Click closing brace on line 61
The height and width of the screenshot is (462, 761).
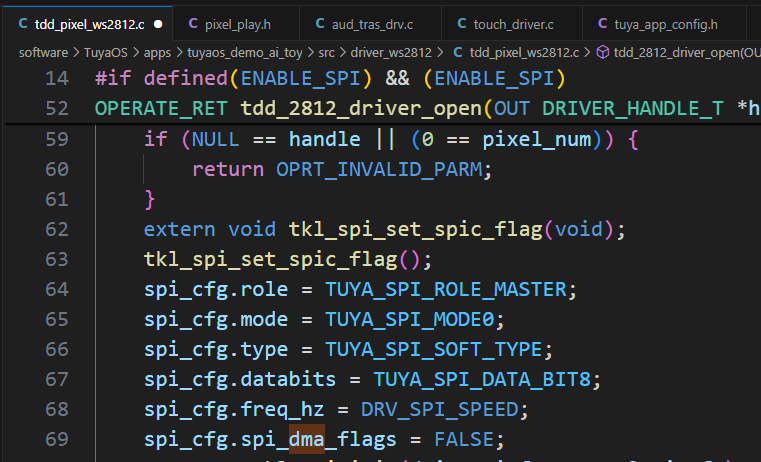pos(149,200)
